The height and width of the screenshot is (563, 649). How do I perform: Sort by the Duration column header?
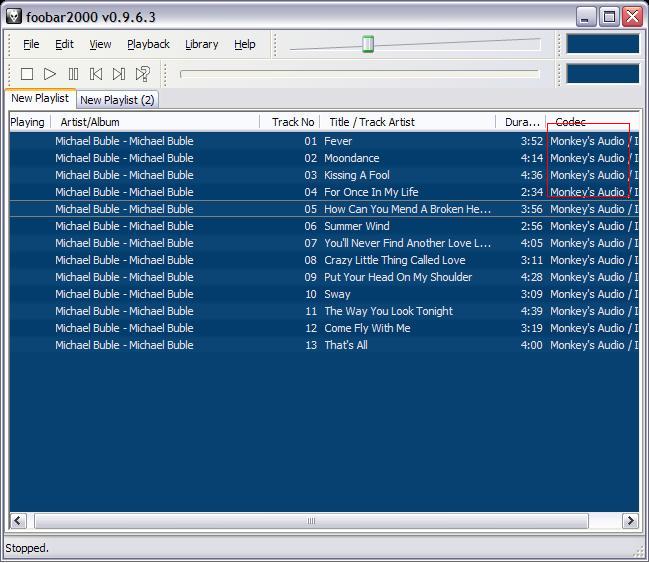[521, 122]
